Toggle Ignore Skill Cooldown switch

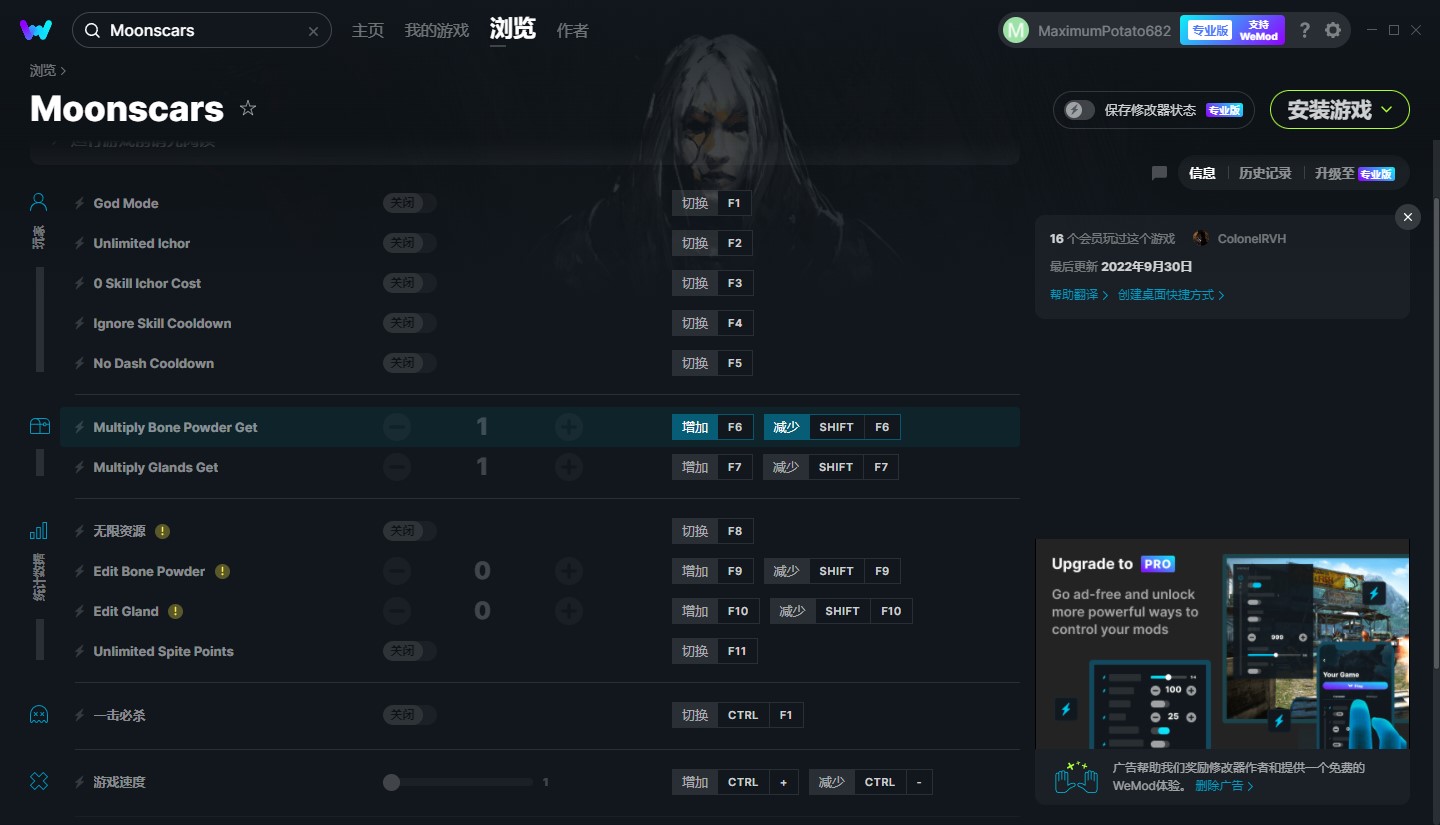(x=410, y=323)
